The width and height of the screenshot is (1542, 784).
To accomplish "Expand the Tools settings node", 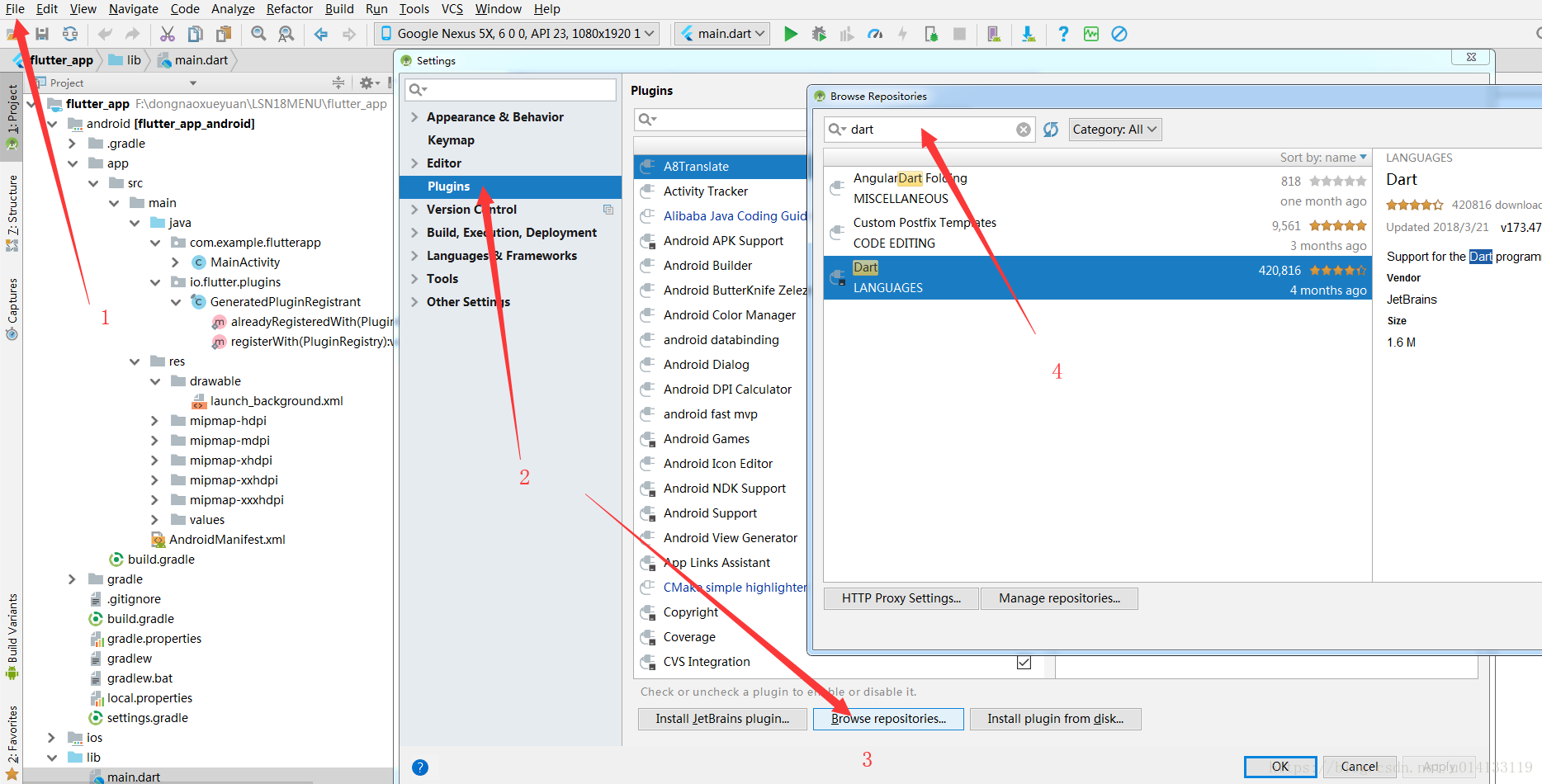I will pyautogui.click(x=414, y=279).
